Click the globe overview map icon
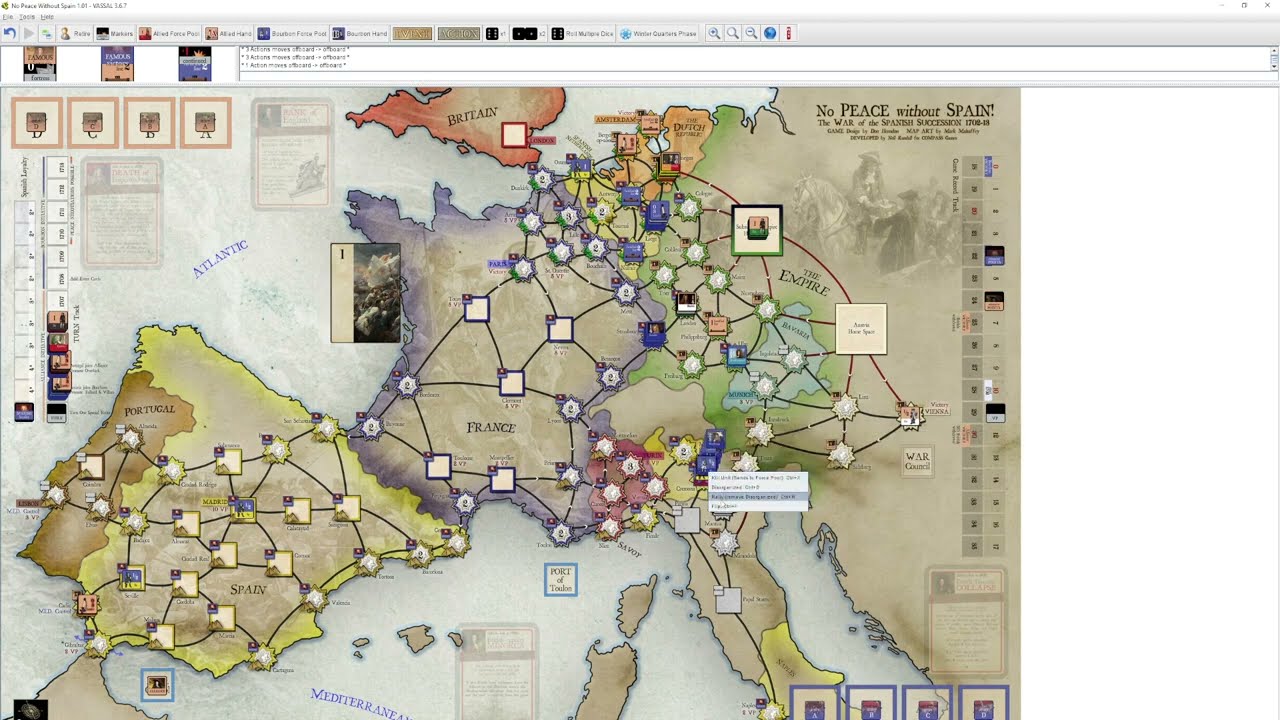 [770, 33]
